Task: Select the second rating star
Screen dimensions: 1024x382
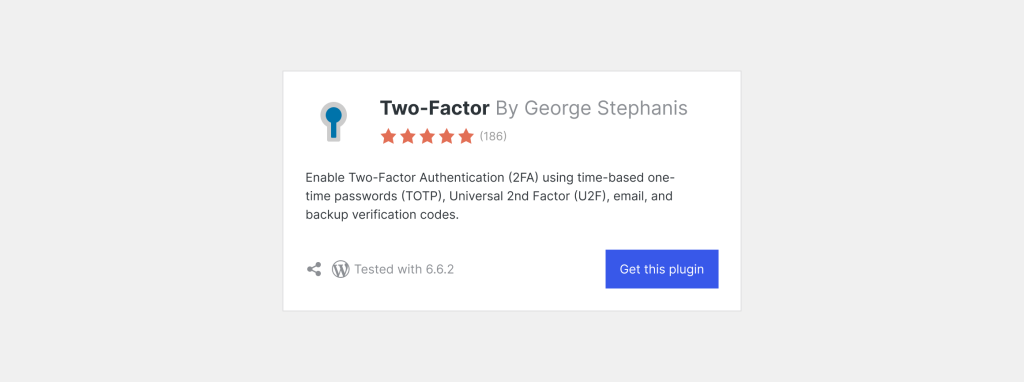Action: click(408, 136)
